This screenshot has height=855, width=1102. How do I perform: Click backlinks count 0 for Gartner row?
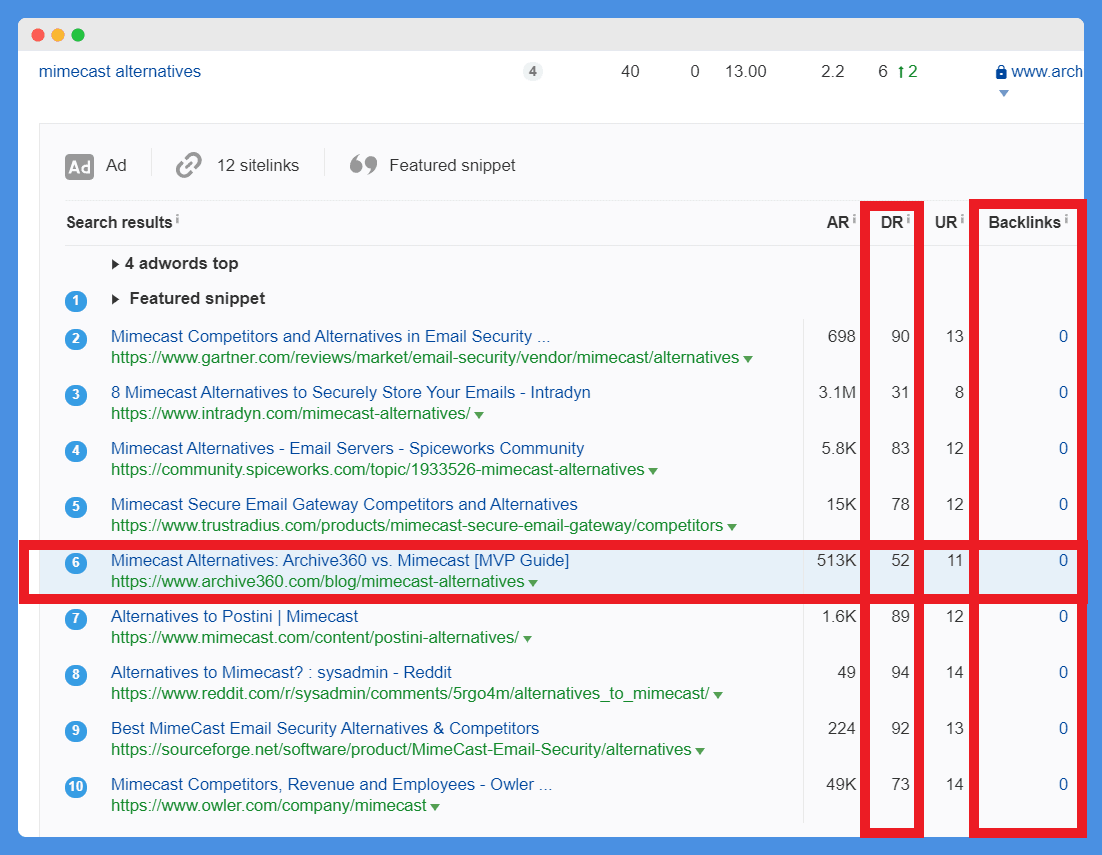point(1063,337)
